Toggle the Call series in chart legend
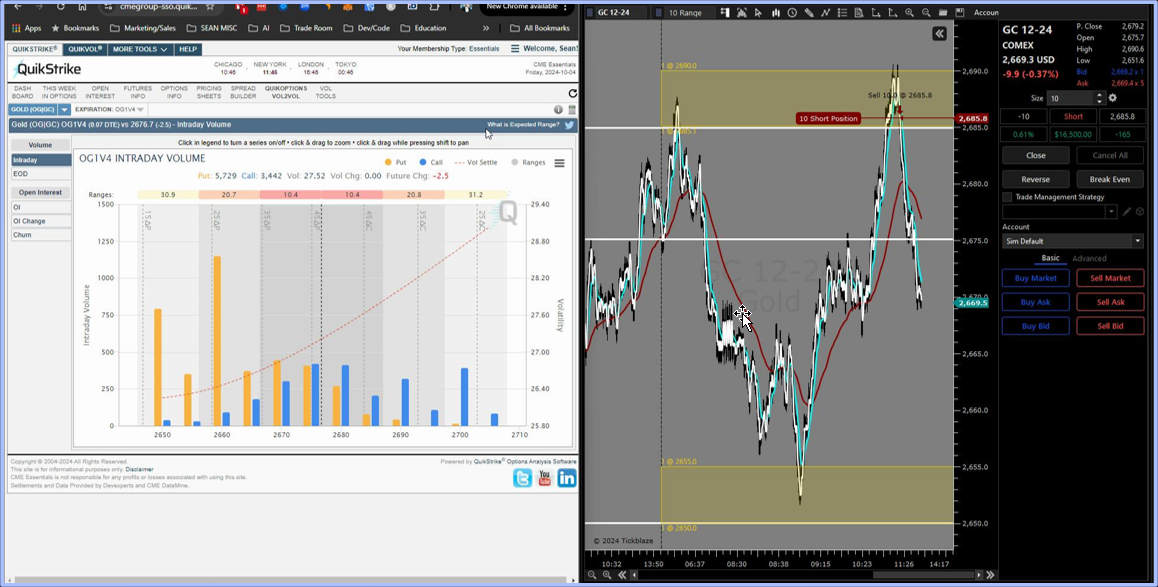Screen dimensions: 1158x587 coord(431,162)
